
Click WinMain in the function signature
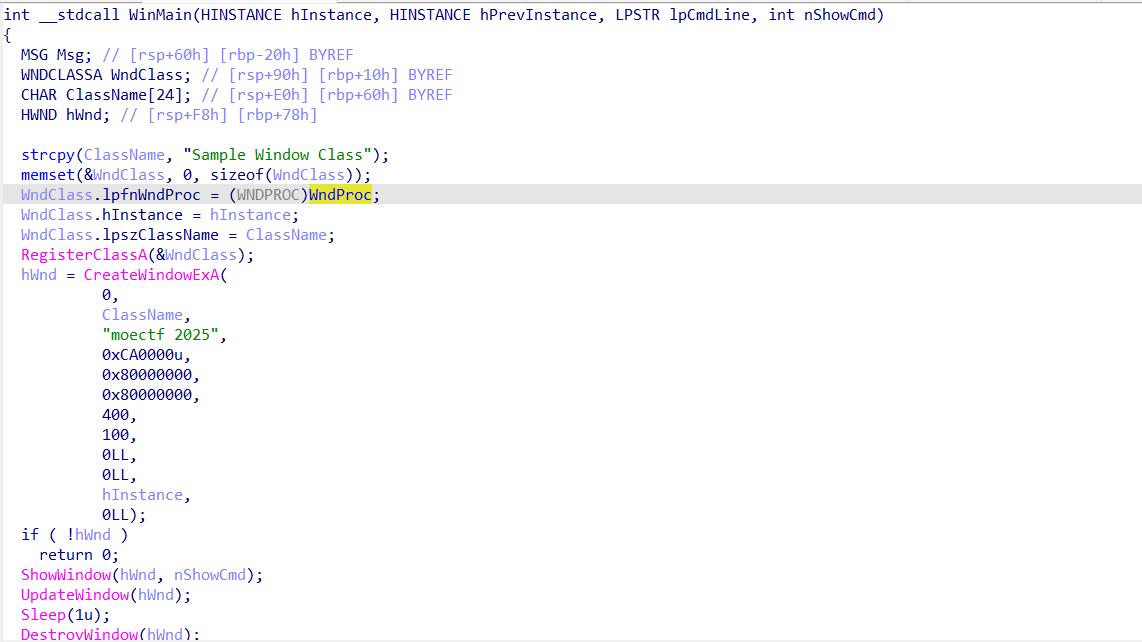tap(160, 15)
